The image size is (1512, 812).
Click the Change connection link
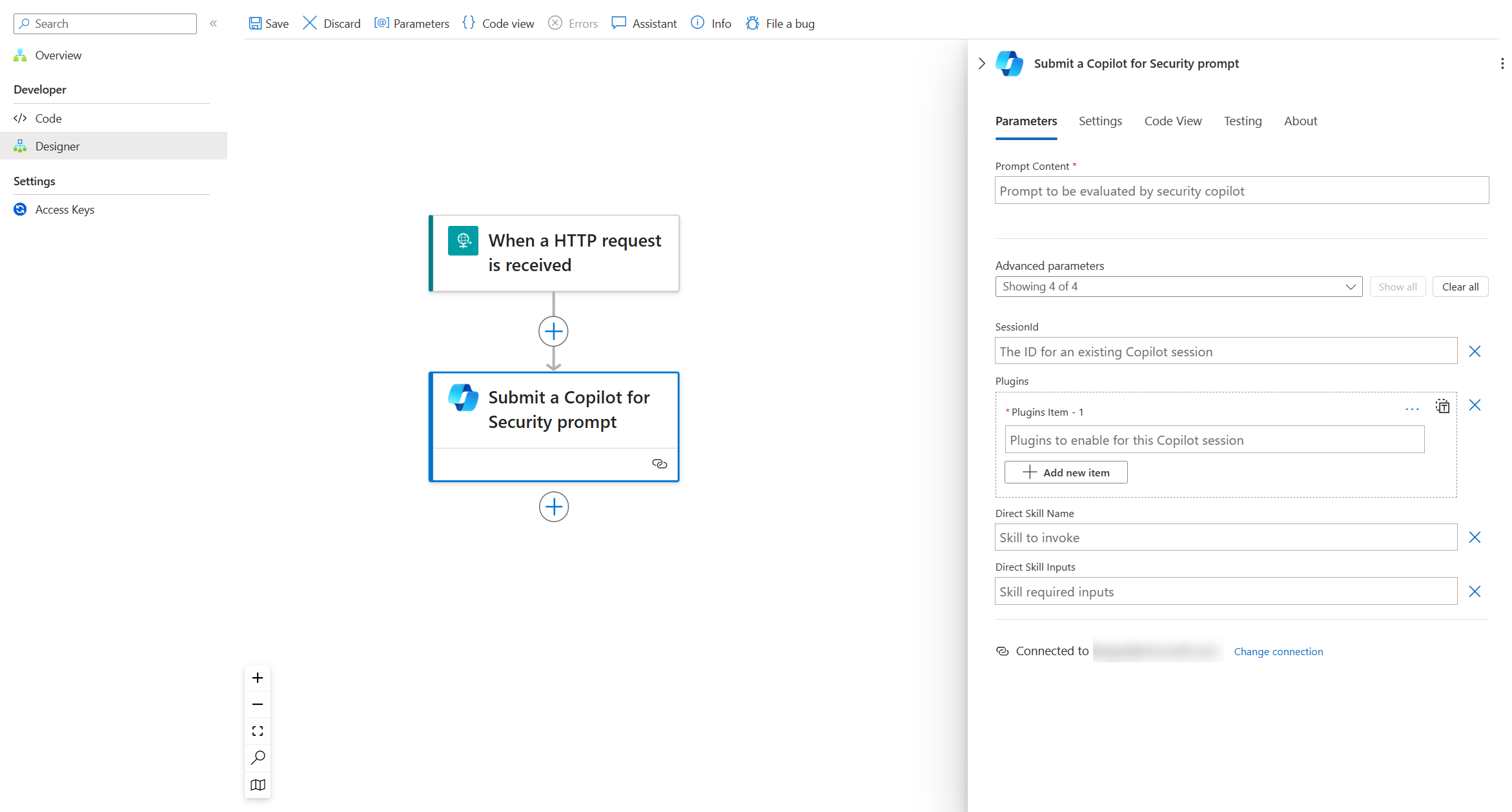pos(1278,651)
